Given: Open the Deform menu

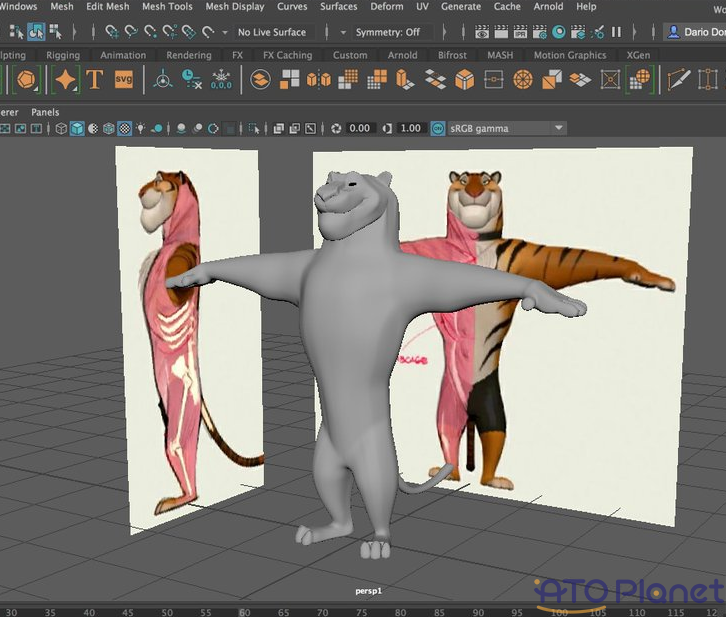Looking at the screenshot, I should tap(387, 6).
